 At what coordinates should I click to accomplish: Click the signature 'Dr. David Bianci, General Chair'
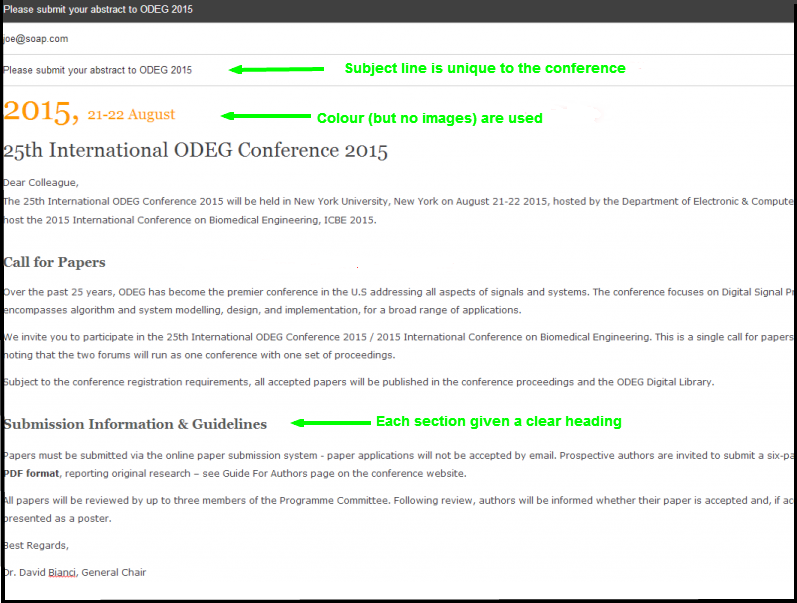[x=75, y=572]
